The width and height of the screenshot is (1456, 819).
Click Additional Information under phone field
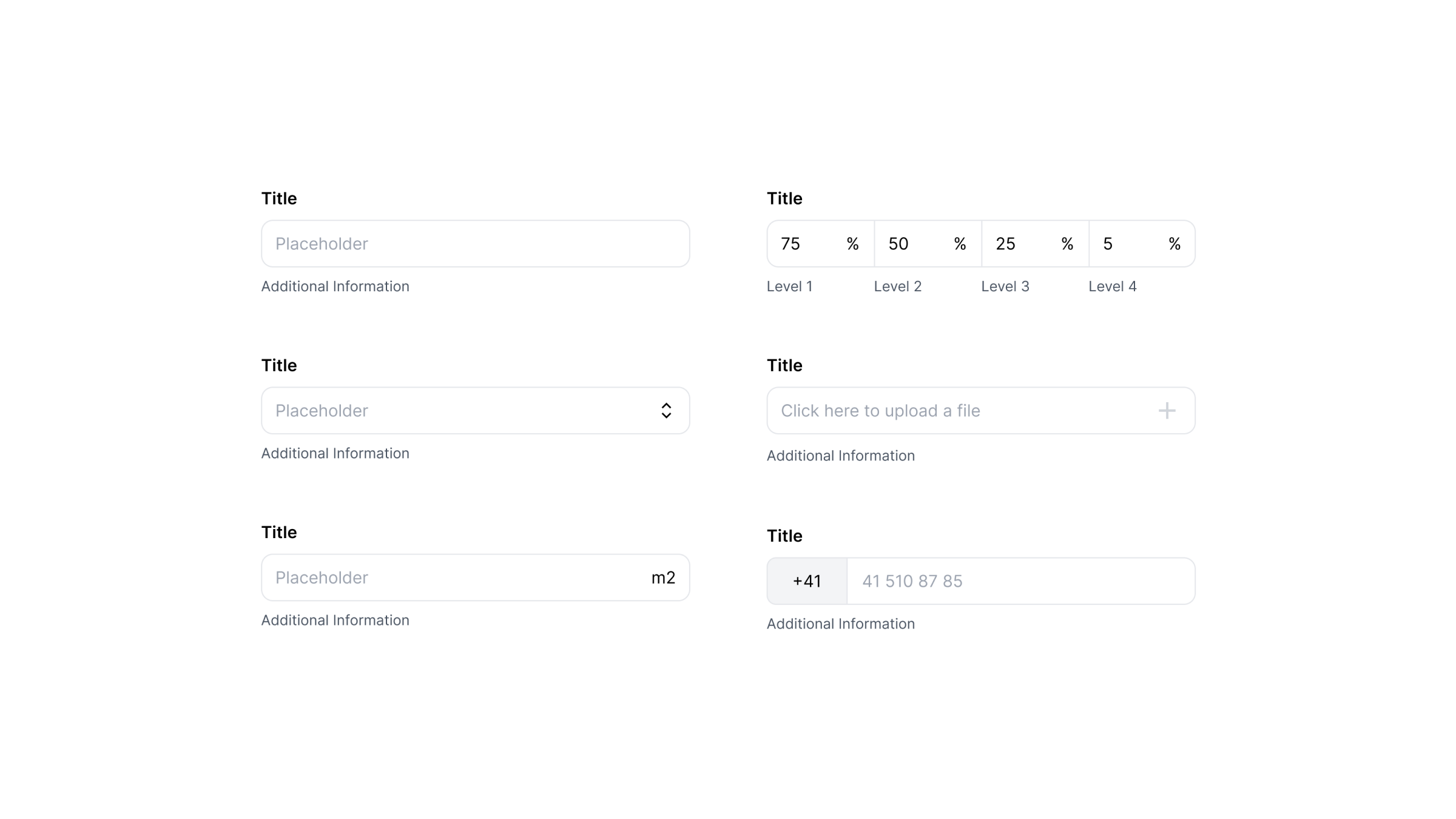(x=840, y=624)
